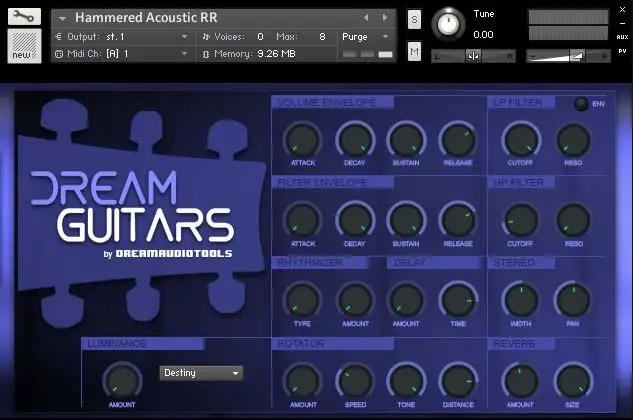633x420 pixels.
Task: Adjust the Tune knob
Action: click(x=448, y=24)
